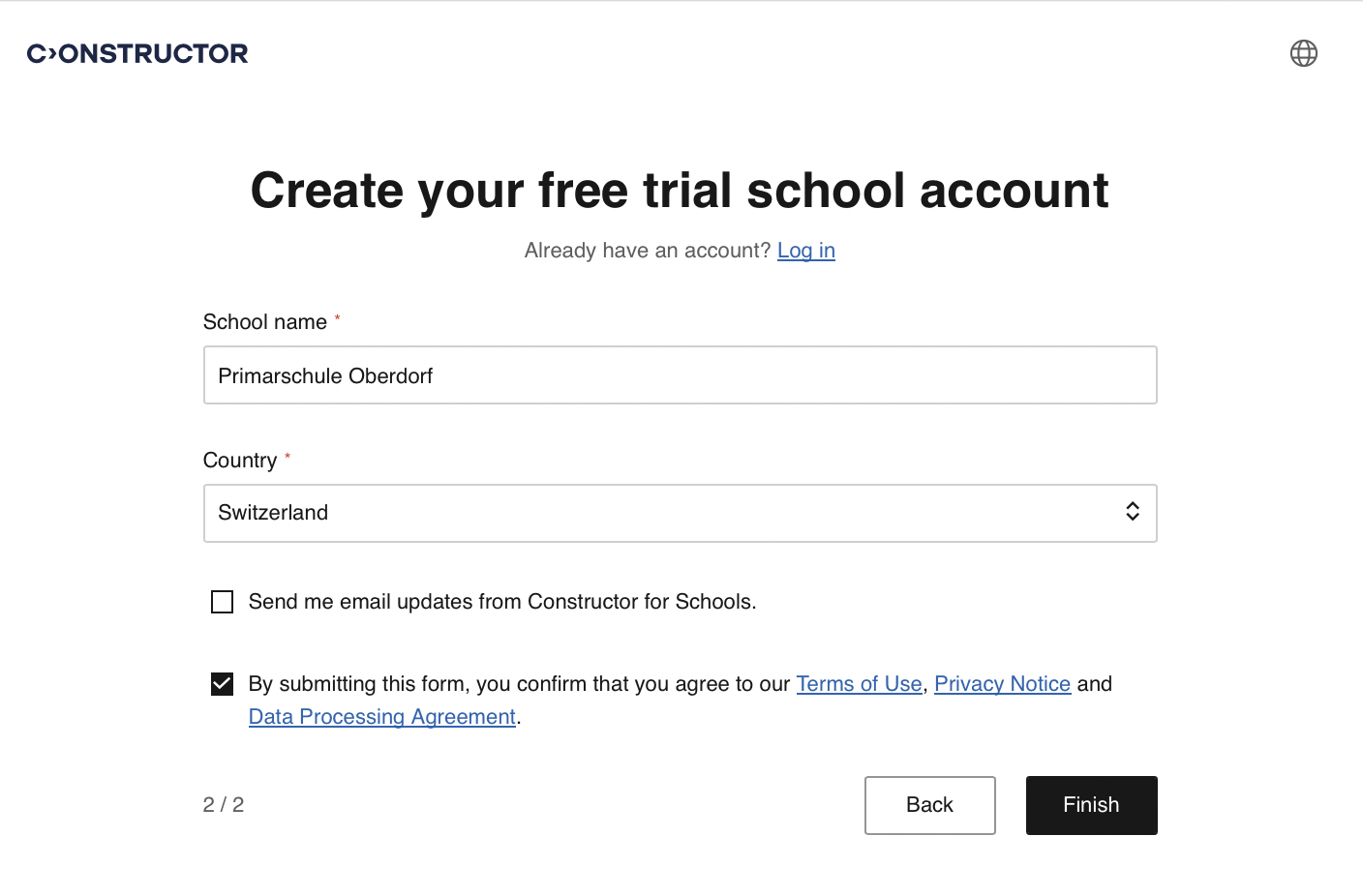Click inside the School name field
The height and width of the screenshot is (896, 1363).
coord(680,375)
